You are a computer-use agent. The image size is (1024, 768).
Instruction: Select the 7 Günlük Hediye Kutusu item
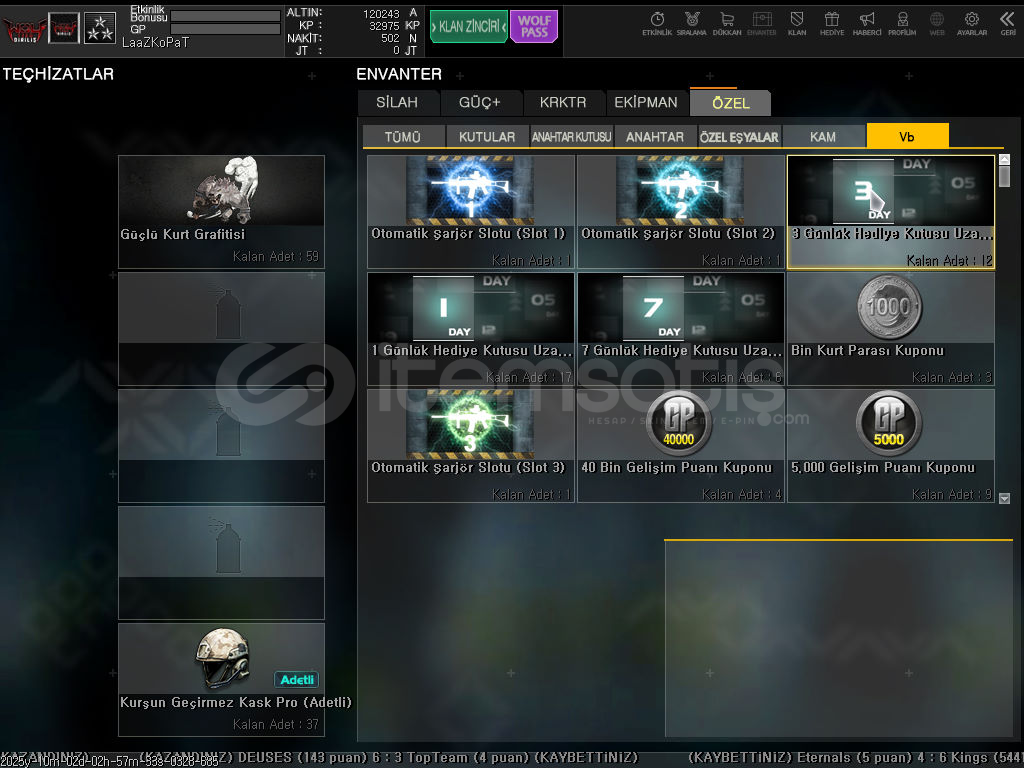pos(680,328)
